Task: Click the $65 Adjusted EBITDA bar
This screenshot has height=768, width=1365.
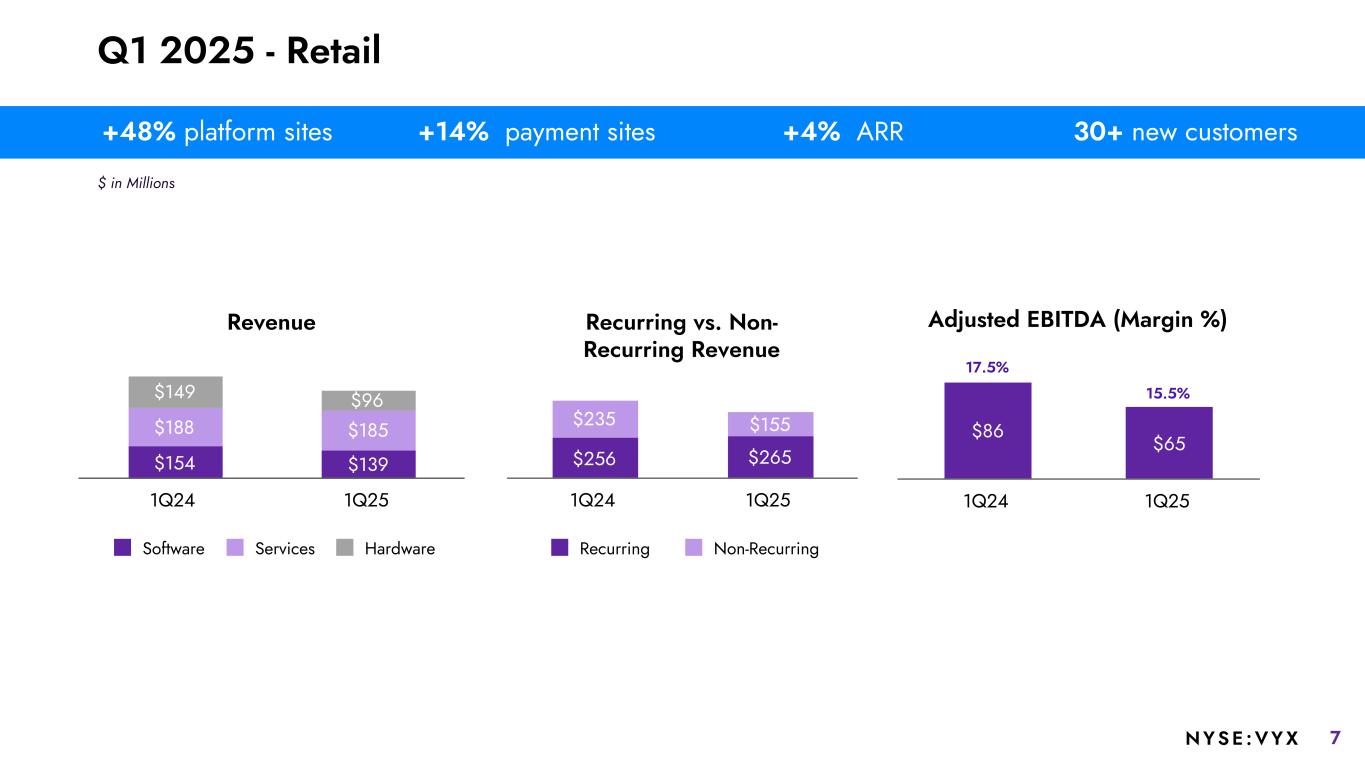Action: point(1169,443)
